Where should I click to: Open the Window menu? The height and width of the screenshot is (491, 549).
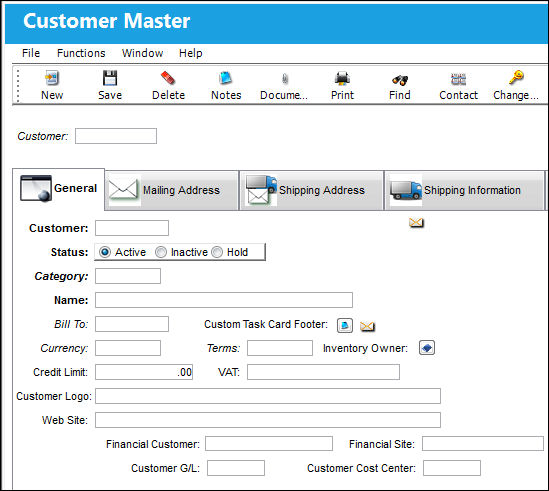(x=143, y=53)
